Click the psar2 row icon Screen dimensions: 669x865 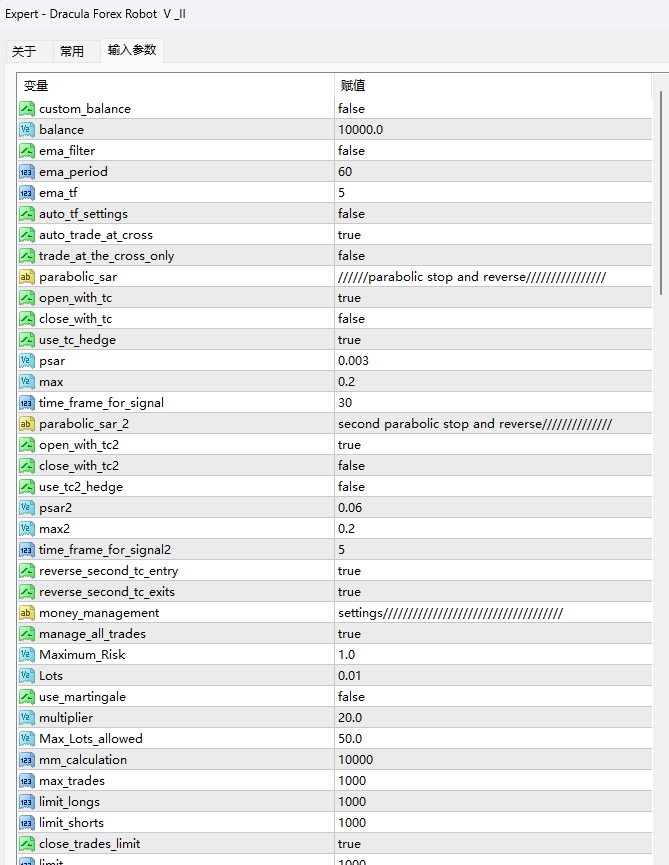(27, 508)
